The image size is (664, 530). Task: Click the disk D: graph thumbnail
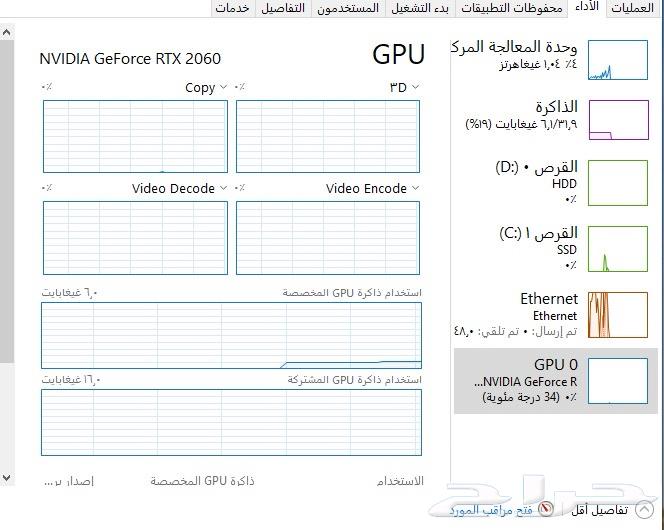tap(618, 183)
